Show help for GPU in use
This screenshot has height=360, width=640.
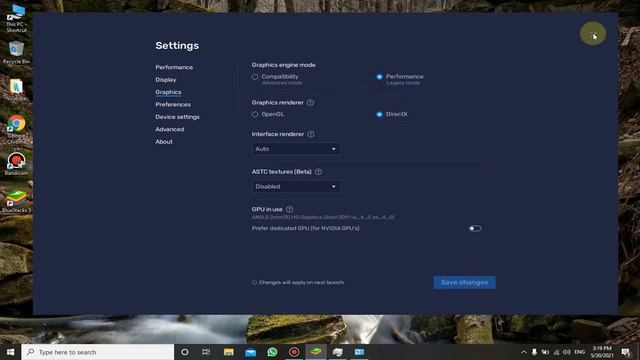coord(289,209)
